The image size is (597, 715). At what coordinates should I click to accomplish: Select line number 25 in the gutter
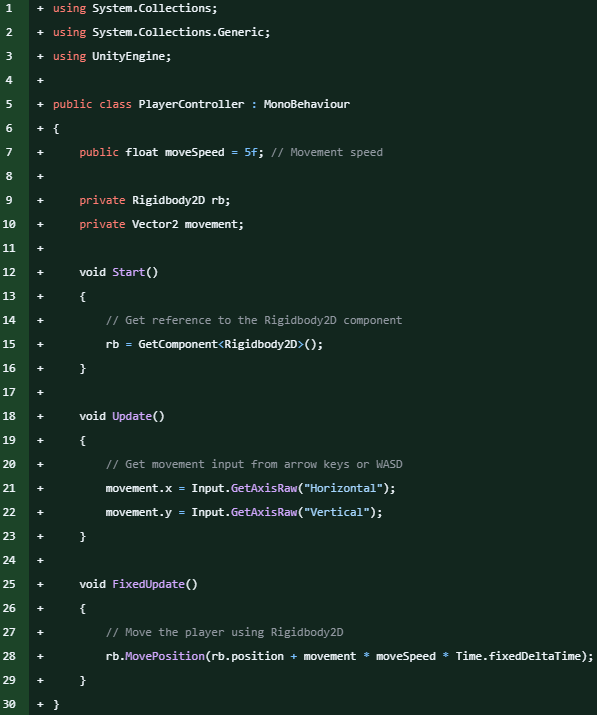pos(9,584)
